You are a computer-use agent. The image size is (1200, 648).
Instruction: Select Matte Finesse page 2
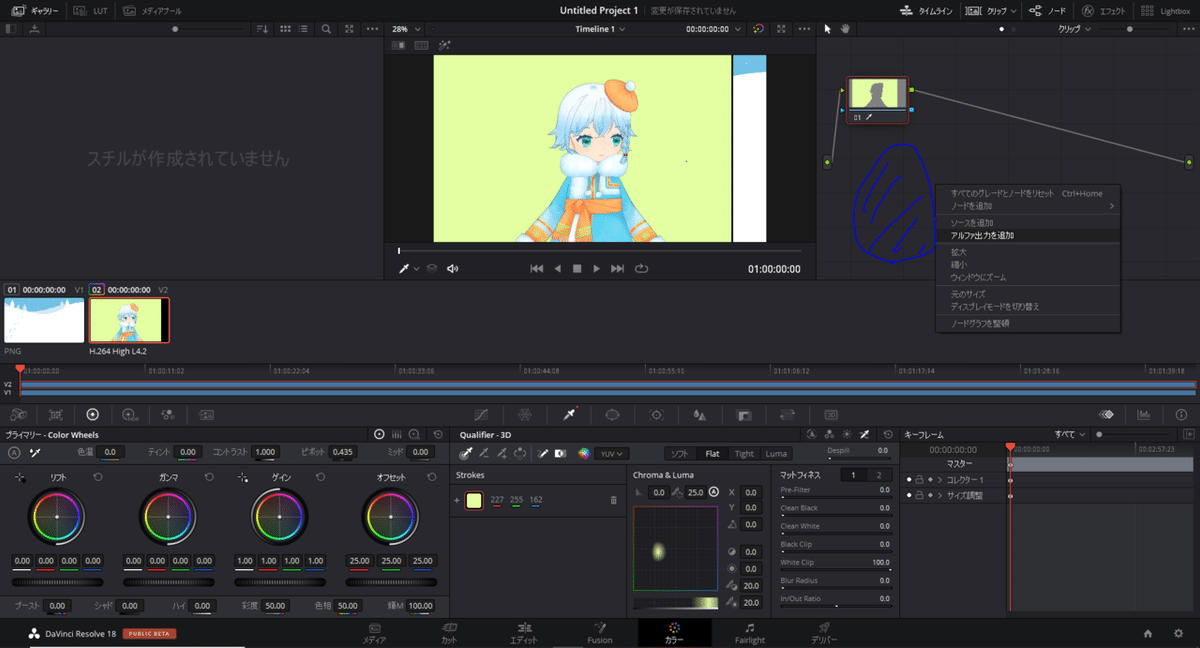point(879,475)
